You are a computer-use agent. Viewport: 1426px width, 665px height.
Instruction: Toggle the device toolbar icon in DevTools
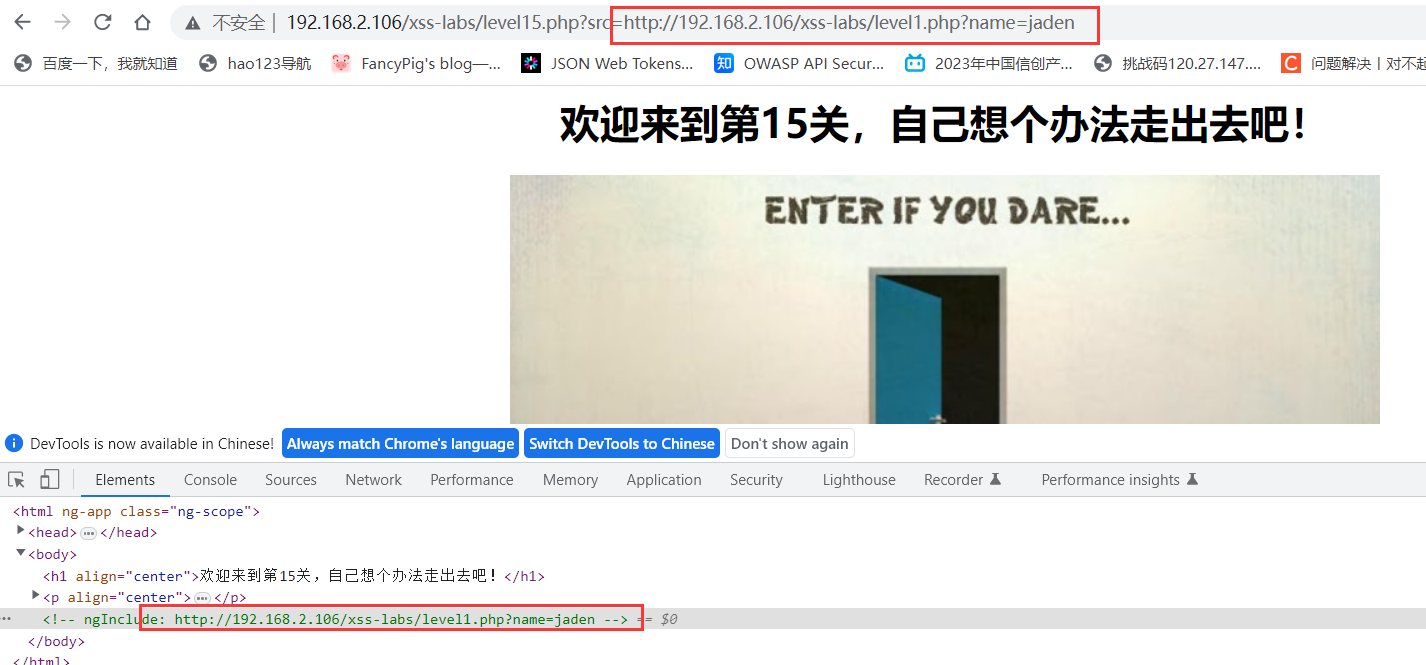(x=50, y=479)
